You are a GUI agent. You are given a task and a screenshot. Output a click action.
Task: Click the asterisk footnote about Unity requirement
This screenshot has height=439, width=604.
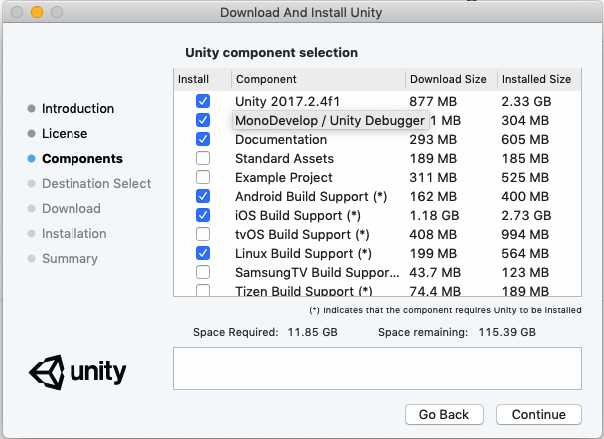pyautogui.click(x=445, y=310)
